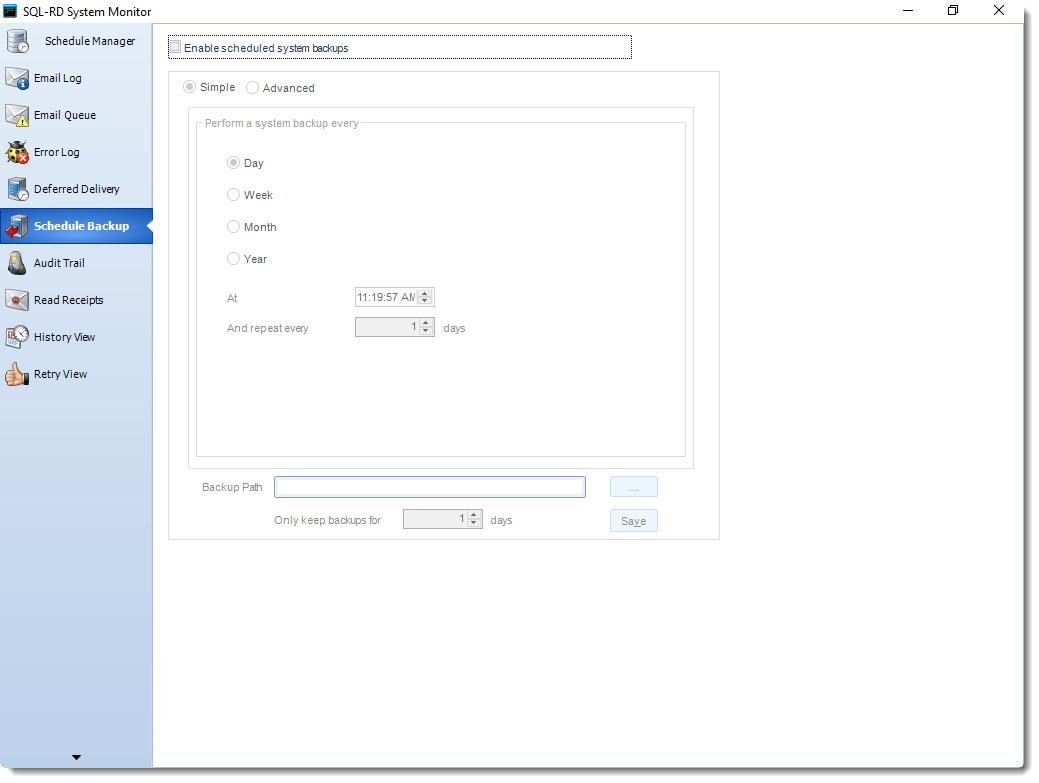
Task: Minimize the System Monitor window
Action: tap(908, 11)
